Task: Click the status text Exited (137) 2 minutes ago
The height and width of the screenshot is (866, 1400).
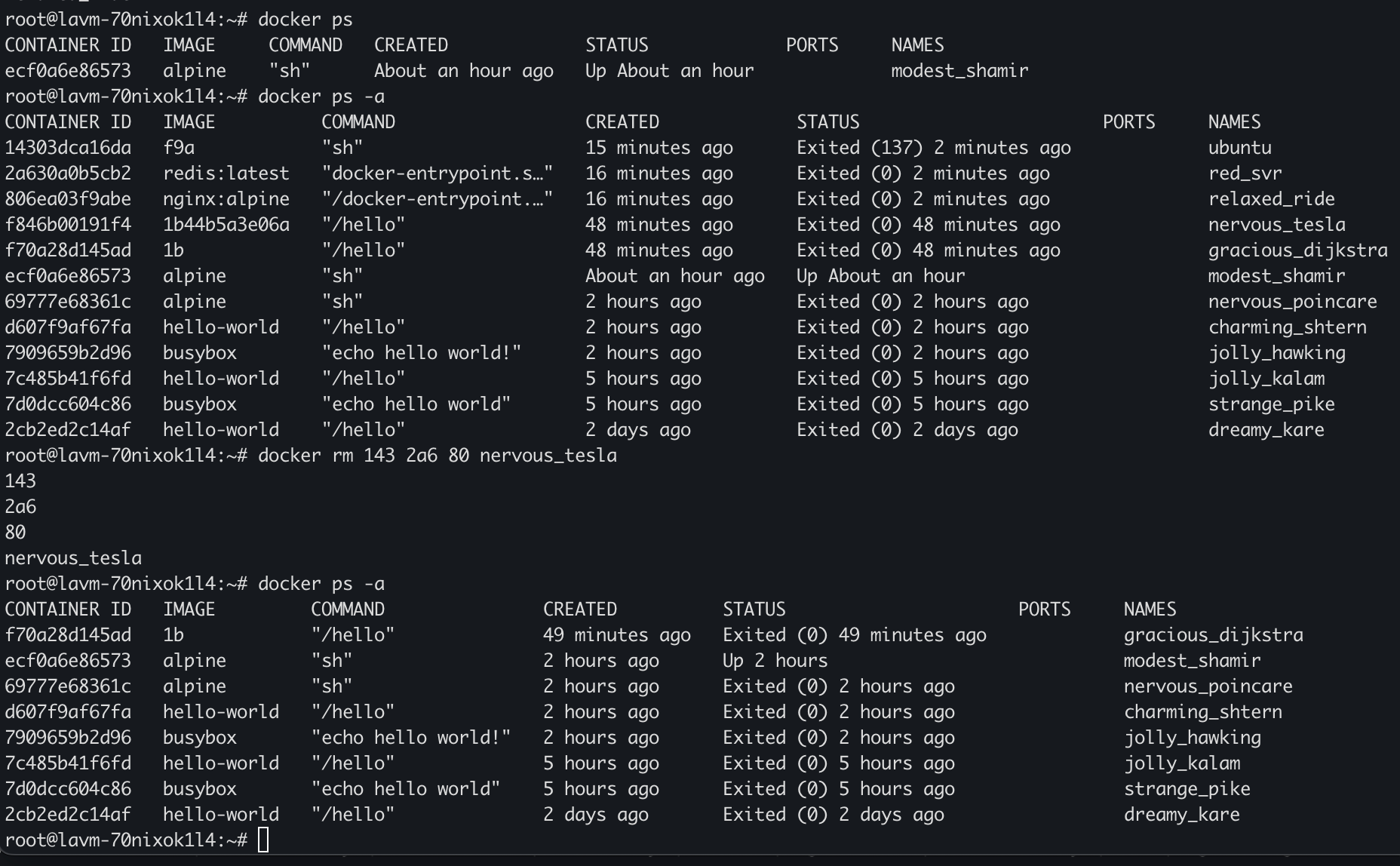Action: [933, 148]
